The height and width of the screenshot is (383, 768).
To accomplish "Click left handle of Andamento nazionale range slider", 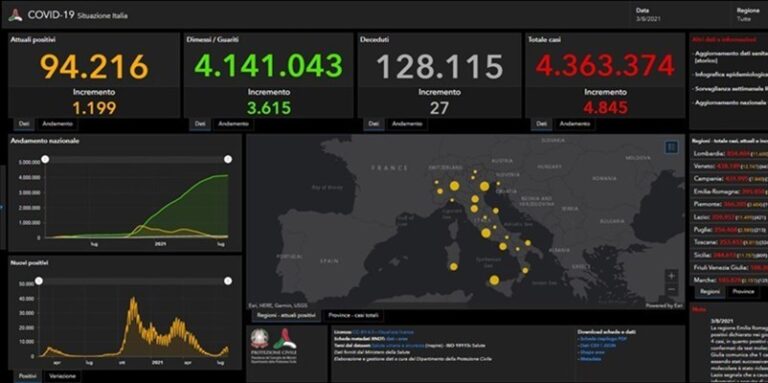I will pyautogui.click(x=45, y=159).
